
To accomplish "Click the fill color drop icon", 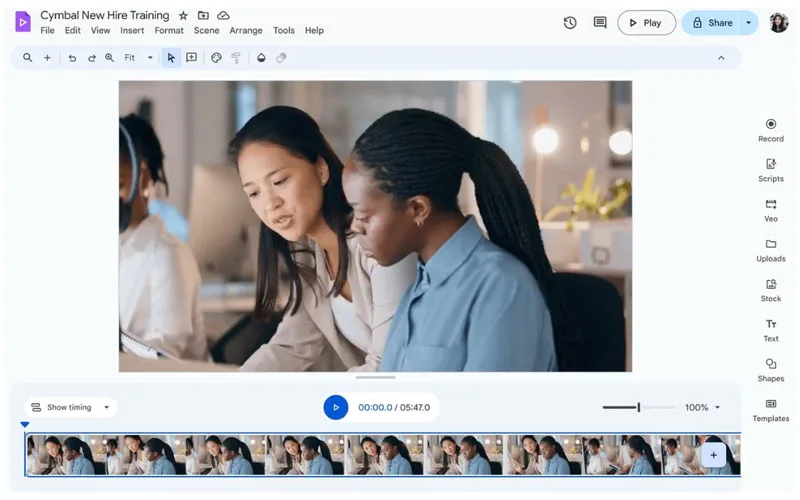I will [x=261, y=58].
